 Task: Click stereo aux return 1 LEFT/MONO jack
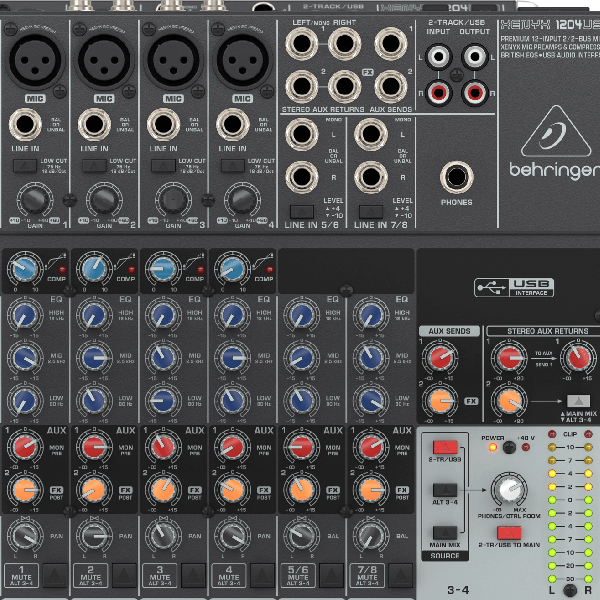[x=302, y=44]
